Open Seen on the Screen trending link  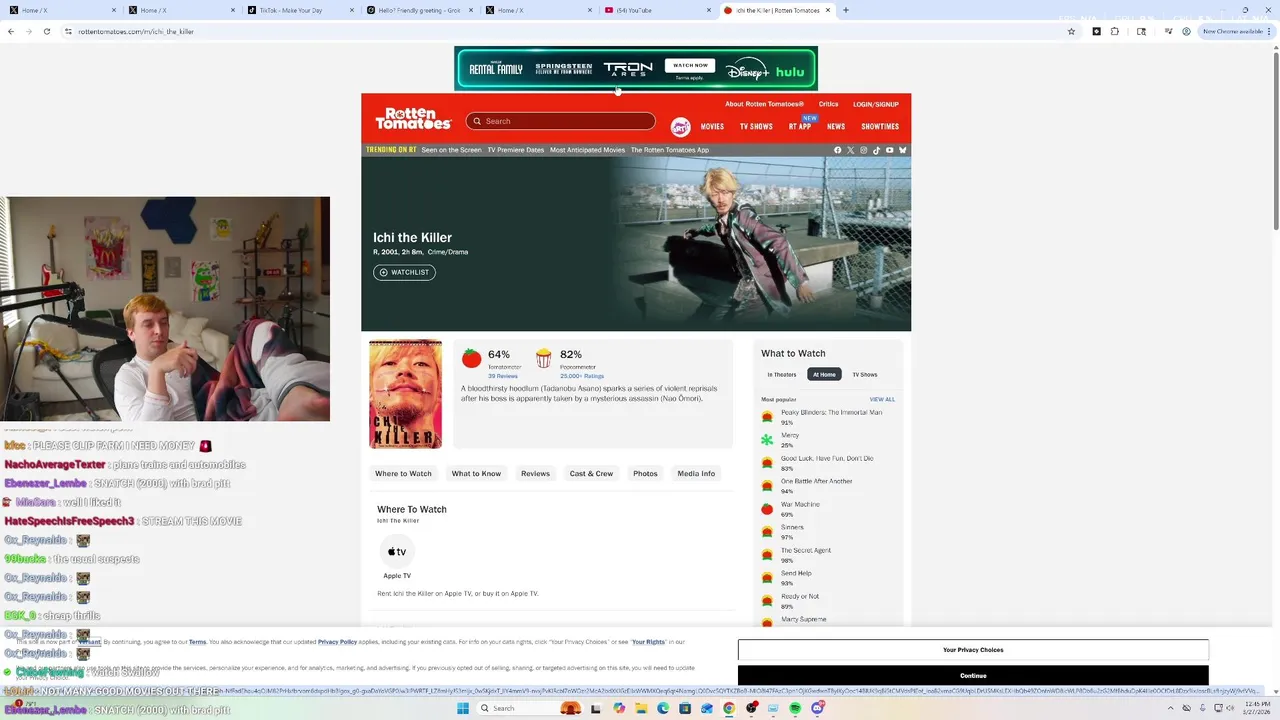451,150
